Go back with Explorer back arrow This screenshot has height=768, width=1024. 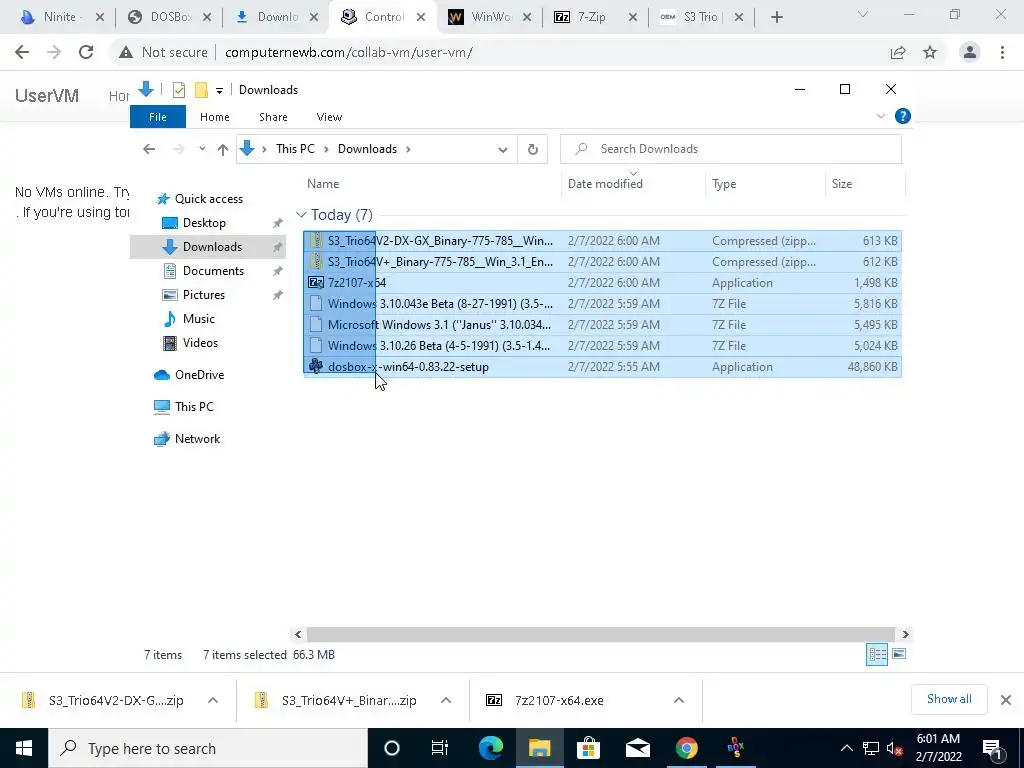149,149
